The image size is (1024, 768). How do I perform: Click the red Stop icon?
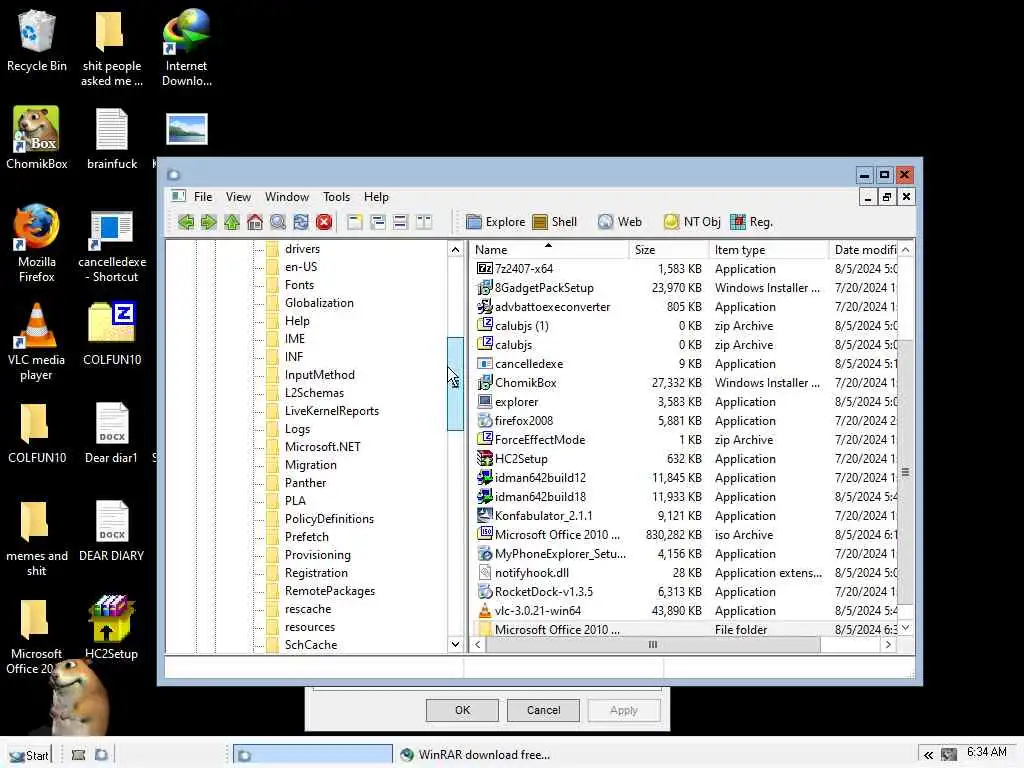pos(324,222)
